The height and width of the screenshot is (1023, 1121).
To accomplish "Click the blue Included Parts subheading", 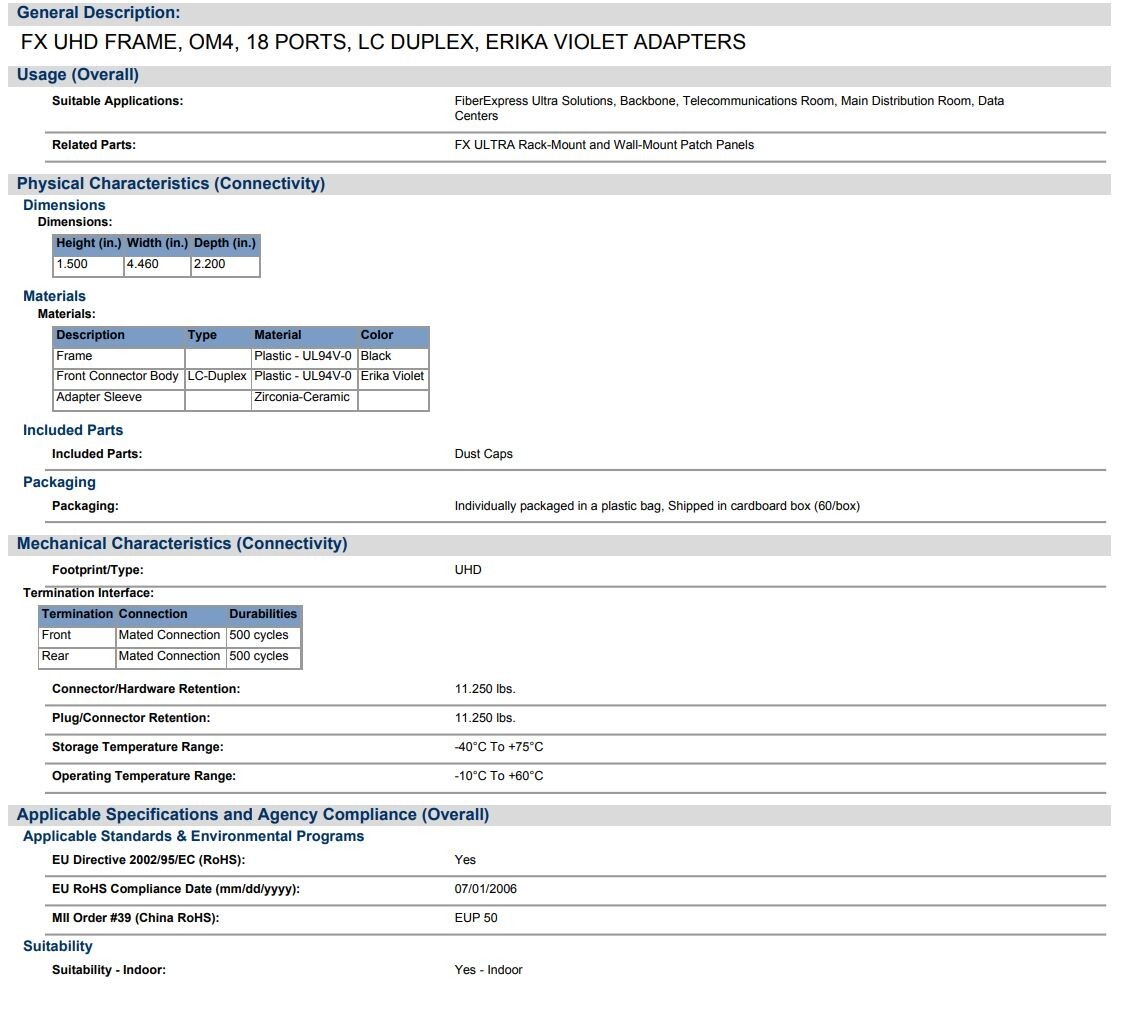I will coord(73,430).
